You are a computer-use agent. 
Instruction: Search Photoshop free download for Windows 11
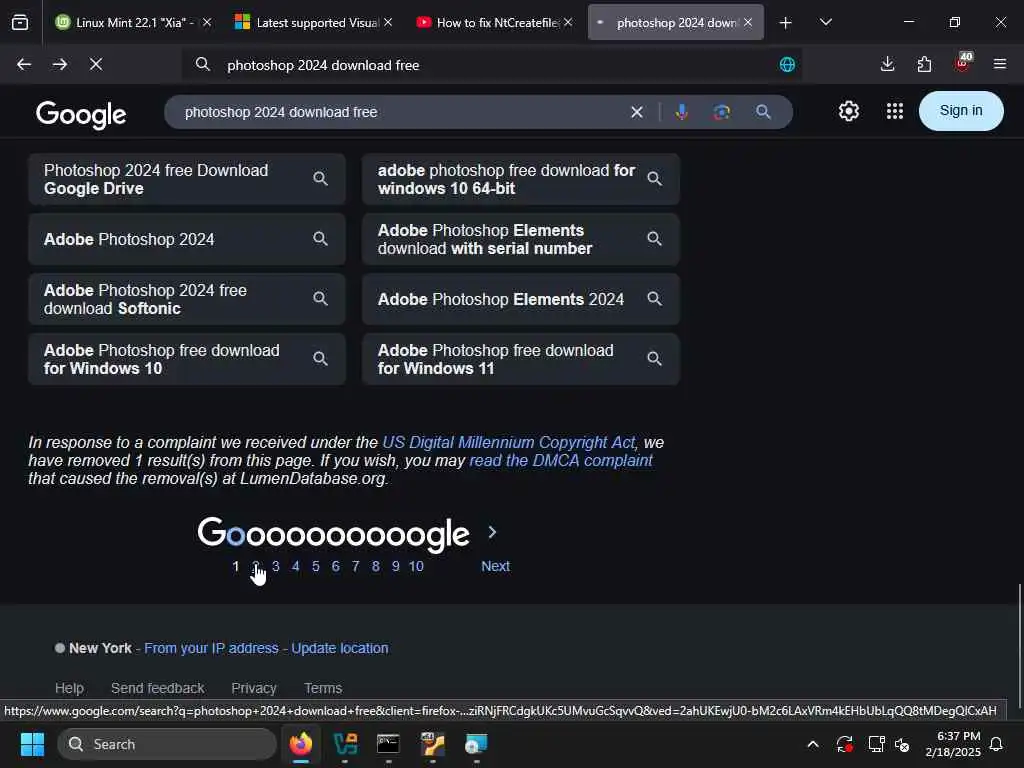click(x=521, y=359)
